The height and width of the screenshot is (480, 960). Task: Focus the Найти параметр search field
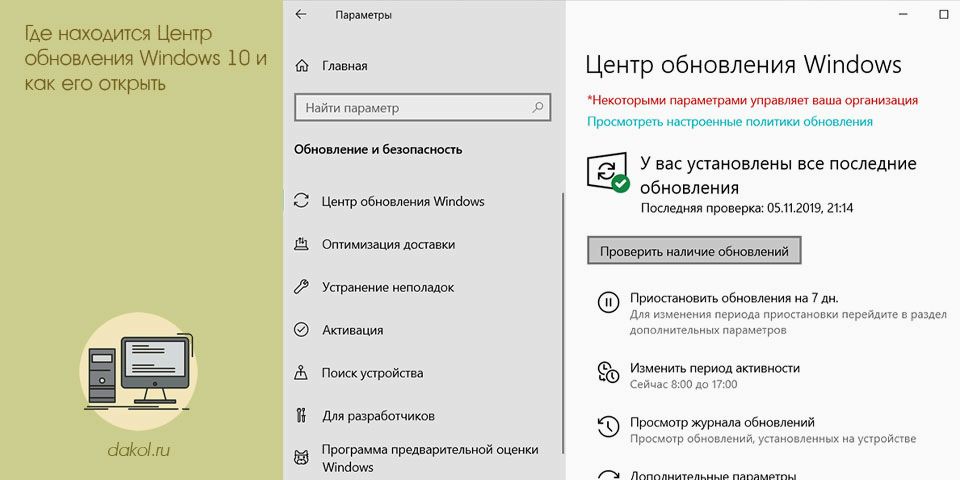tap(422, 108)
